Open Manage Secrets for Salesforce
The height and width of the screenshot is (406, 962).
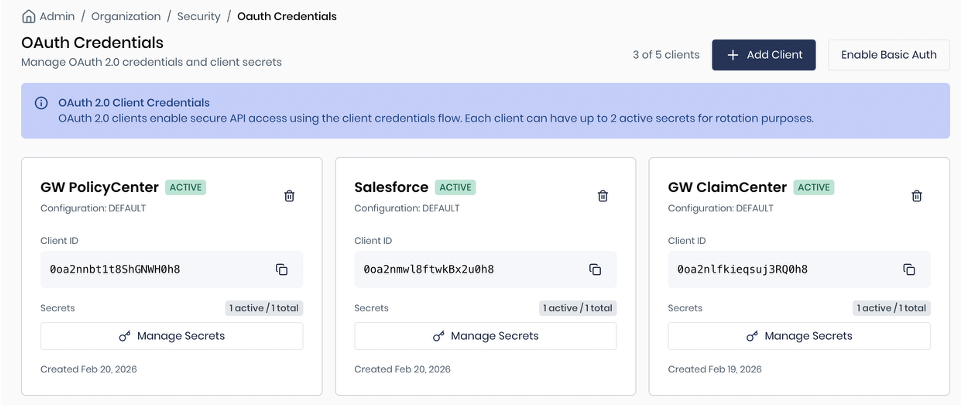tap(485, 336)
